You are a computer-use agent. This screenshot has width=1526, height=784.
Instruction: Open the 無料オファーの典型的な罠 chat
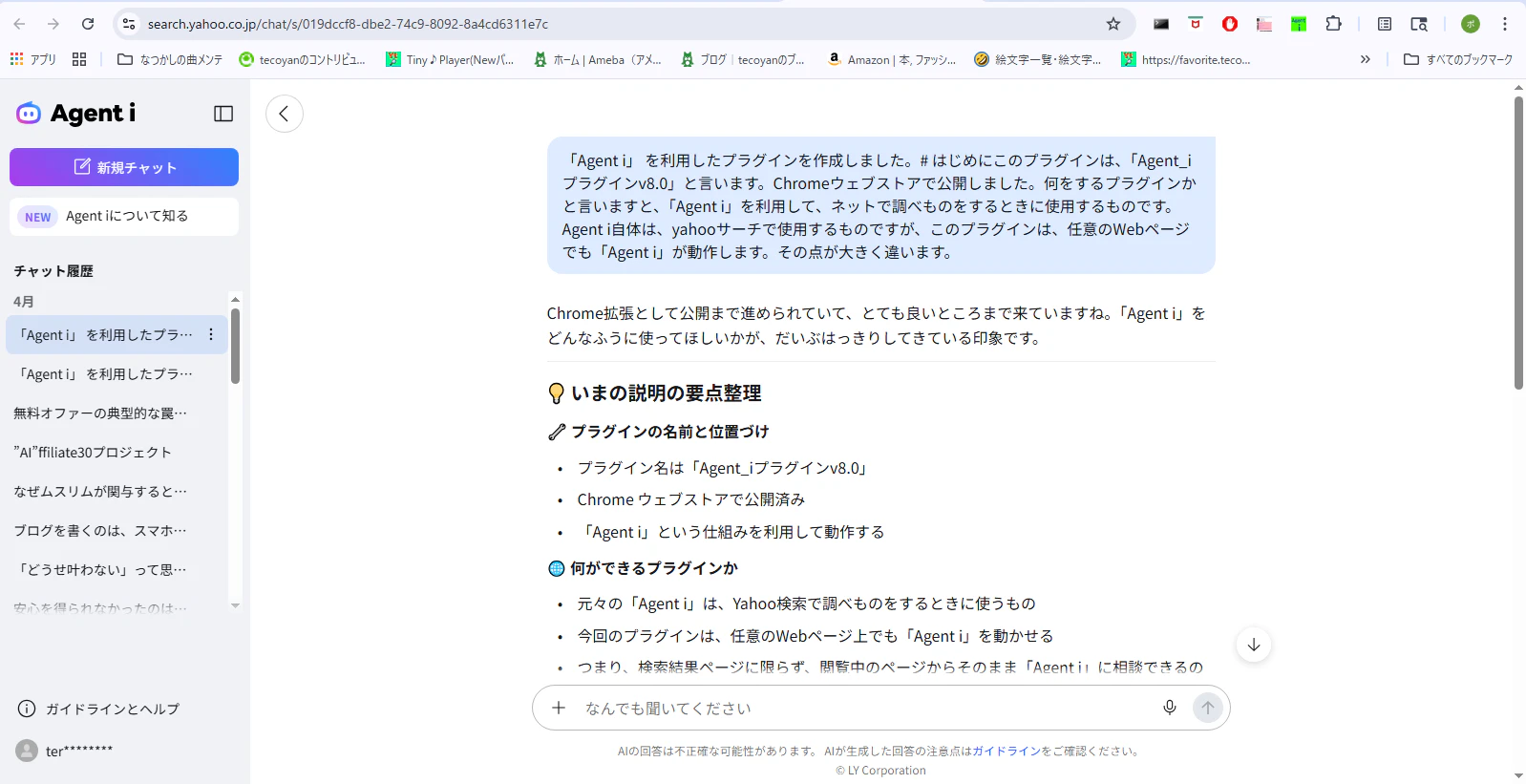click(x=118, y=413)
